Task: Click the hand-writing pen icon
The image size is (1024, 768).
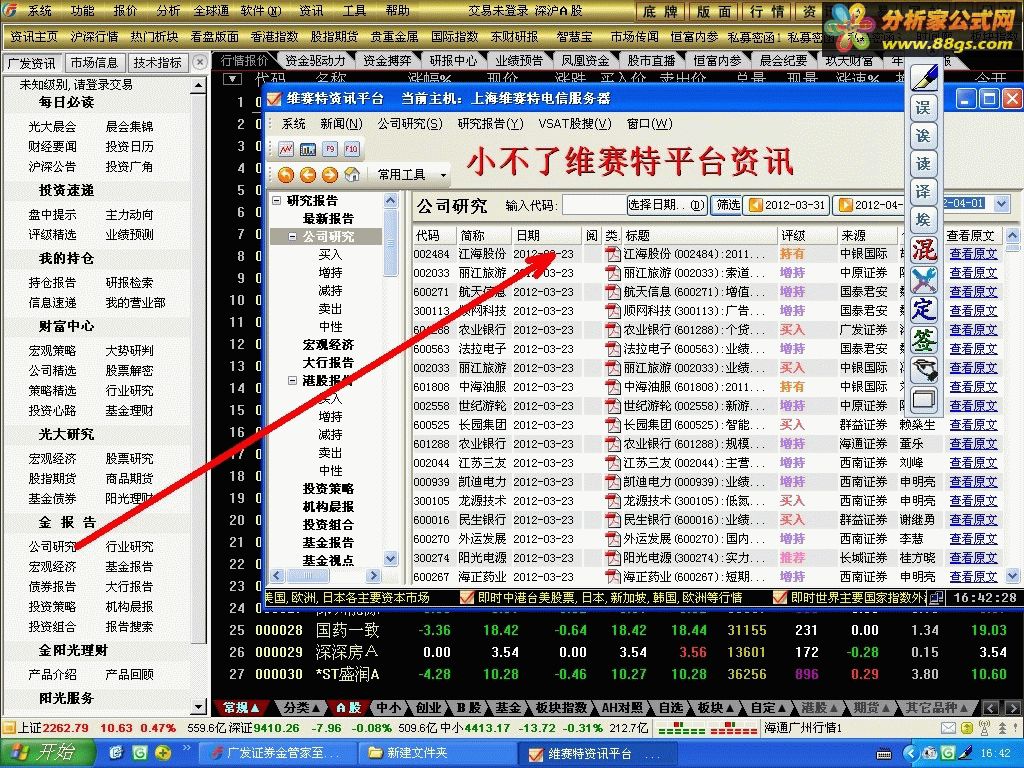Action: 924,370
